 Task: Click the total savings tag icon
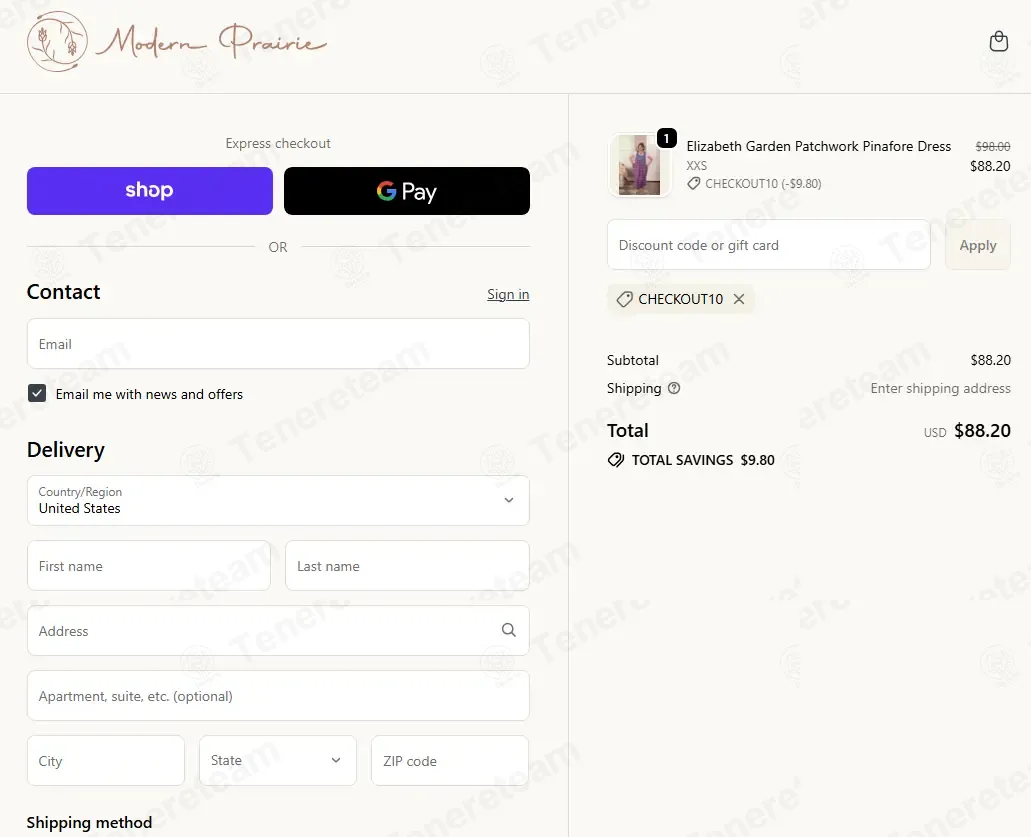616,460
